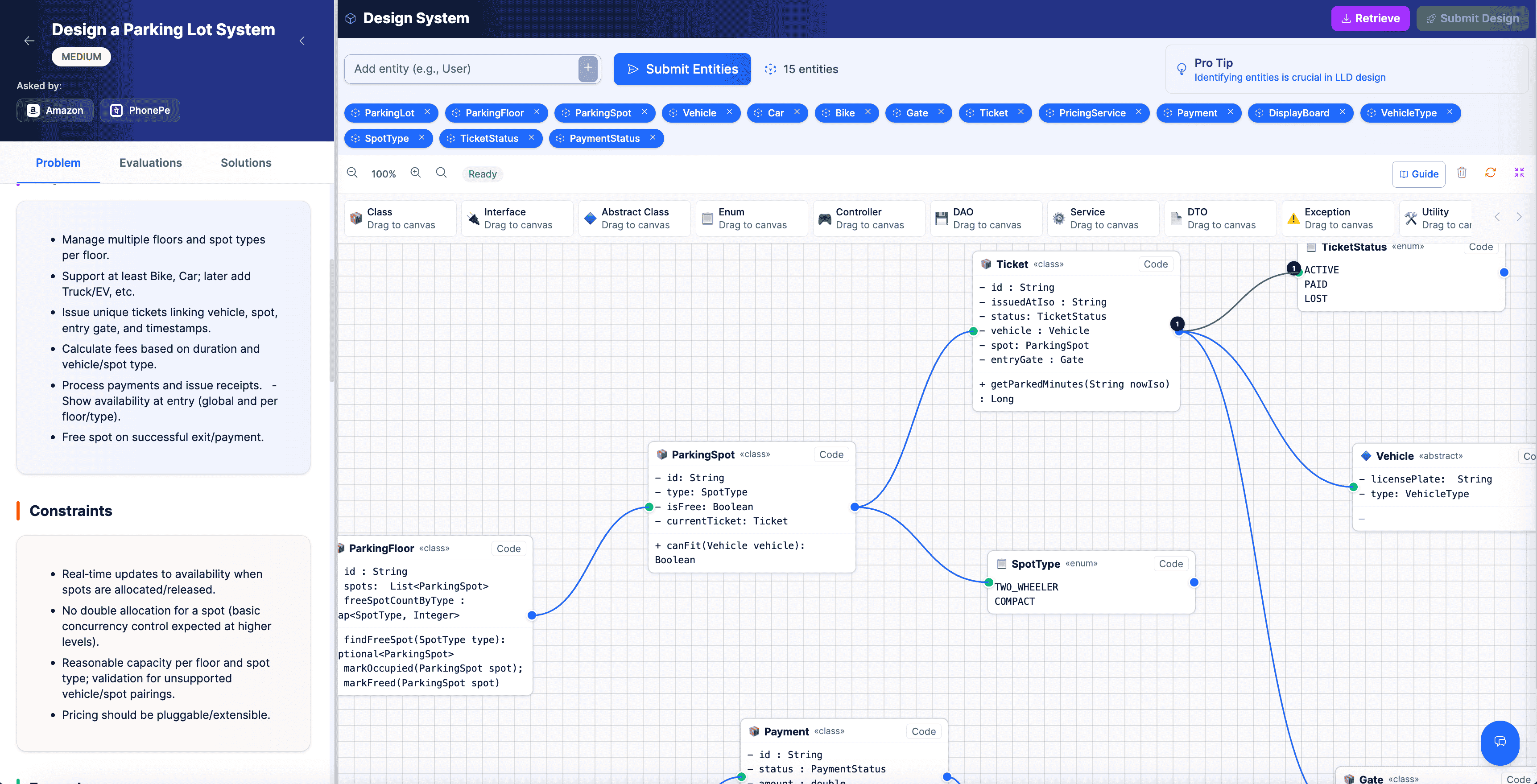The height and width of the screenshot is (784, 1537).
Task: Switch to the Evaluations tab
Action: (x=150, y=163)
